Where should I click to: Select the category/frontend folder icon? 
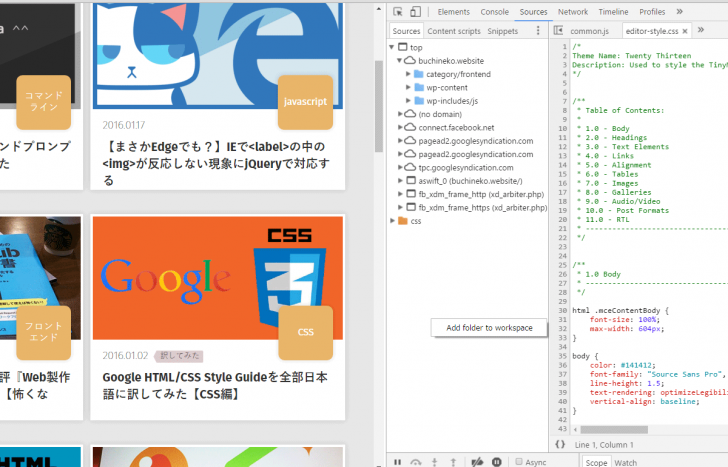(x=419, y=74)
